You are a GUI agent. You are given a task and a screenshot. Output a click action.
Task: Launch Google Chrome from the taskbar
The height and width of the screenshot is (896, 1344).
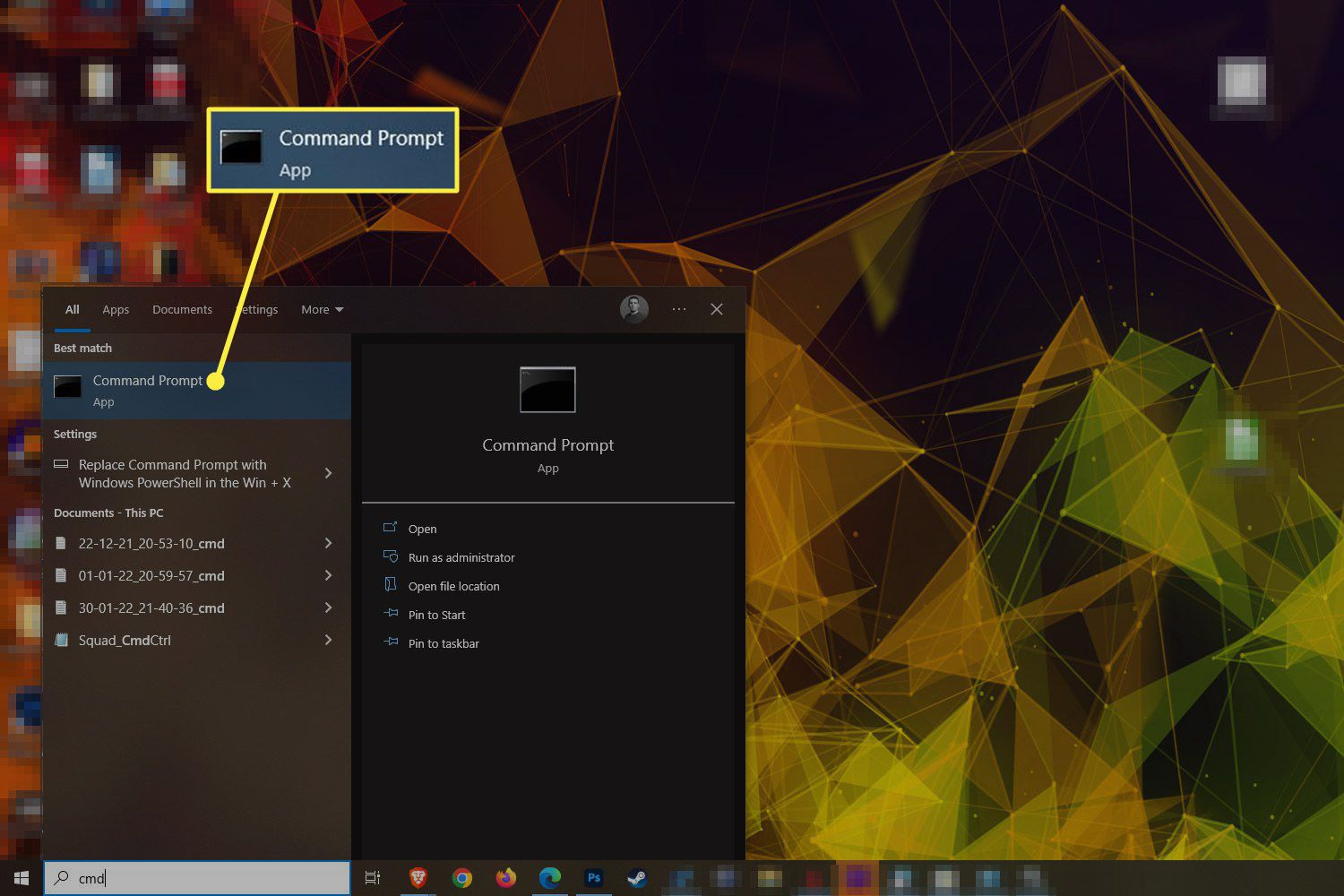pyautogui.click(x=462, y=878)
